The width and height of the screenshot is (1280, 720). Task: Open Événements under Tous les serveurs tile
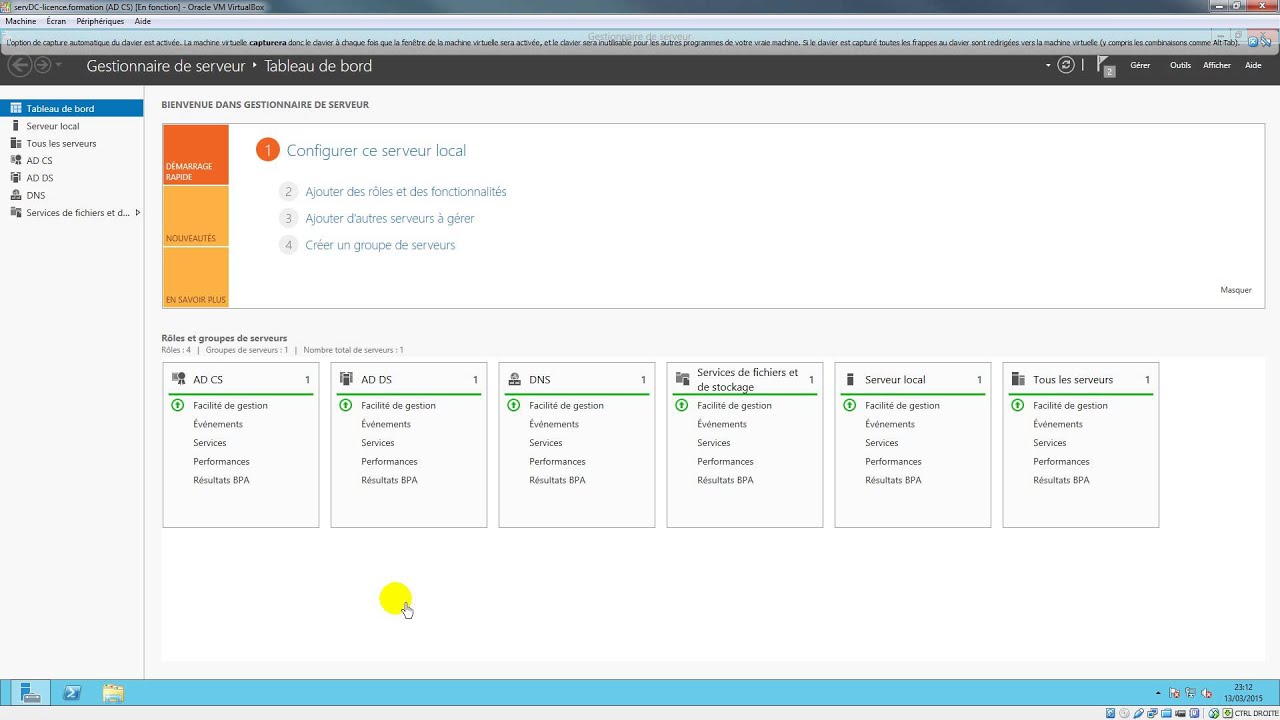point(1058,424)
